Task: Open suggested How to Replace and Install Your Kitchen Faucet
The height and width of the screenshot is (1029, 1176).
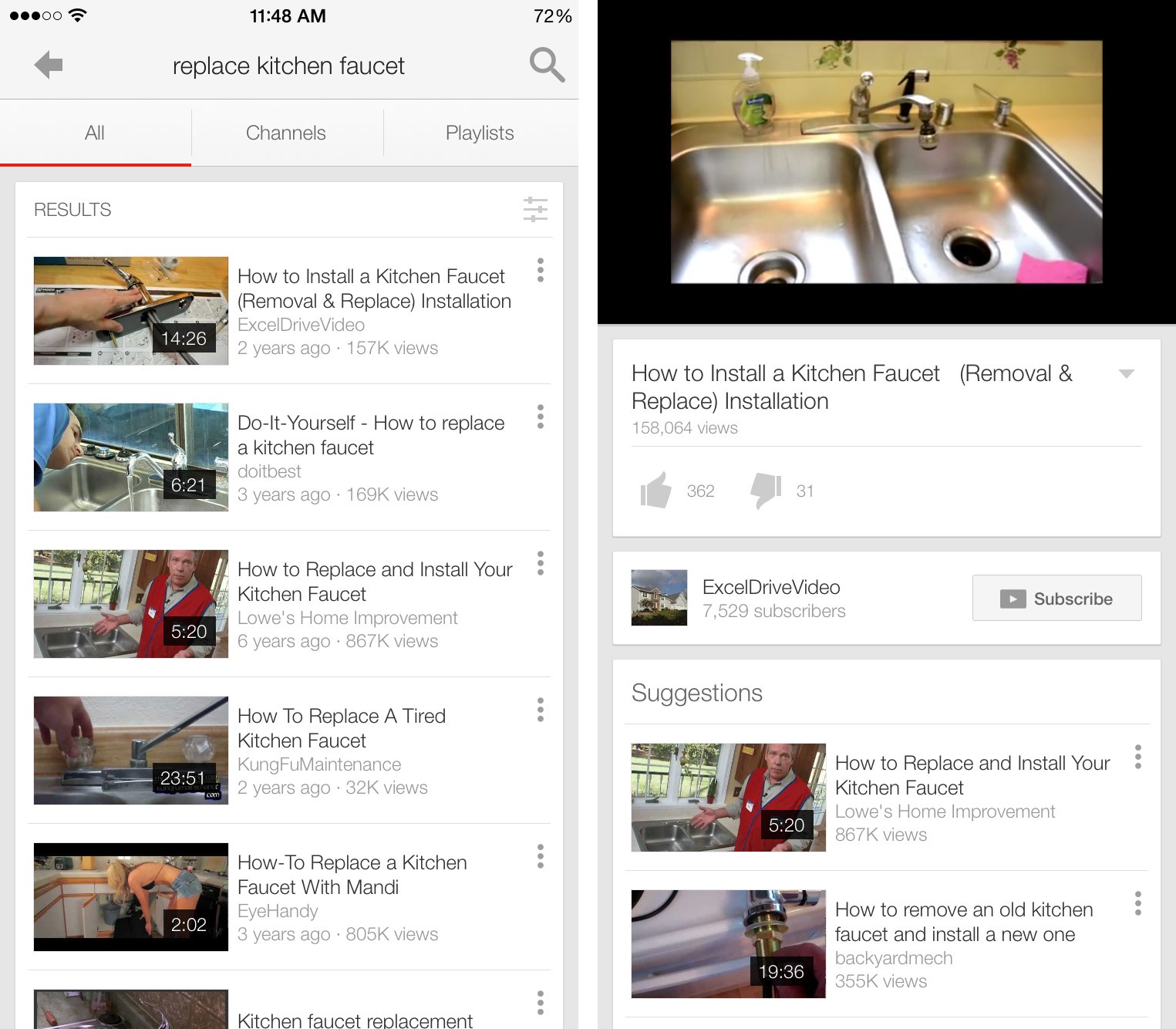Action: coord(972,775)
